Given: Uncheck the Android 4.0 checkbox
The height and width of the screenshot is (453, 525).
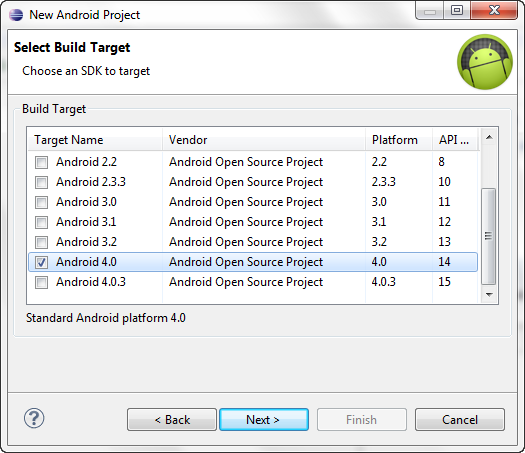Looking at the screenshot, I should [x=42, y=262].
